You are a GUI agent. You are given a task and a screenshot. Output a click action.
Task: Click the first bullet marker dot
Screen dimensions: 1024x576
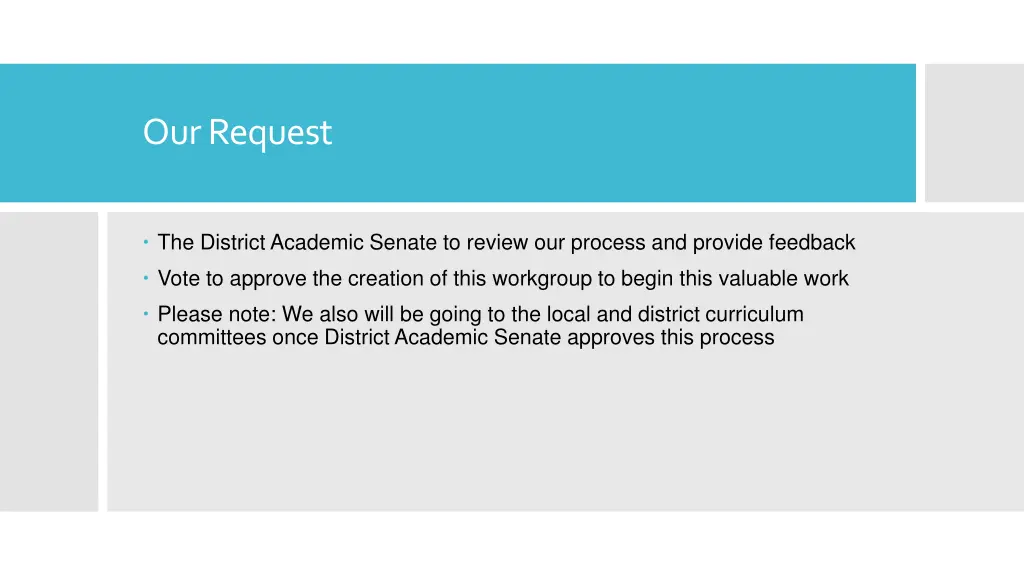coord(146,242)
